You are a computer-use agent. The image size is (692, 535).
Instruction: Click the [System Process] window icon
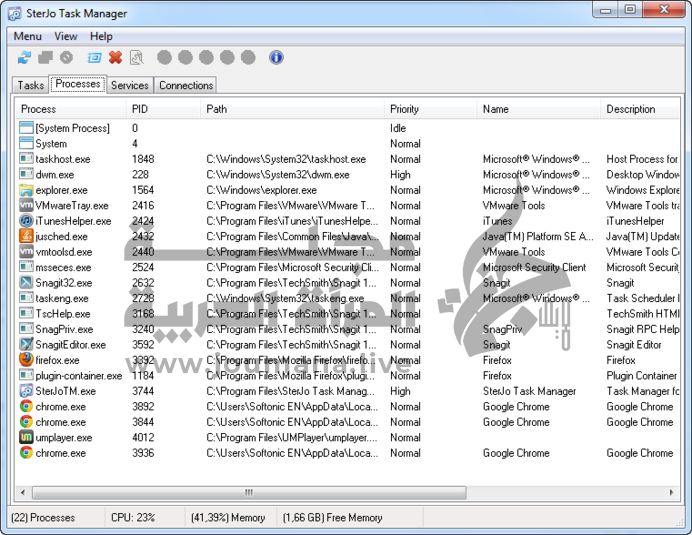tap(26, 128)
